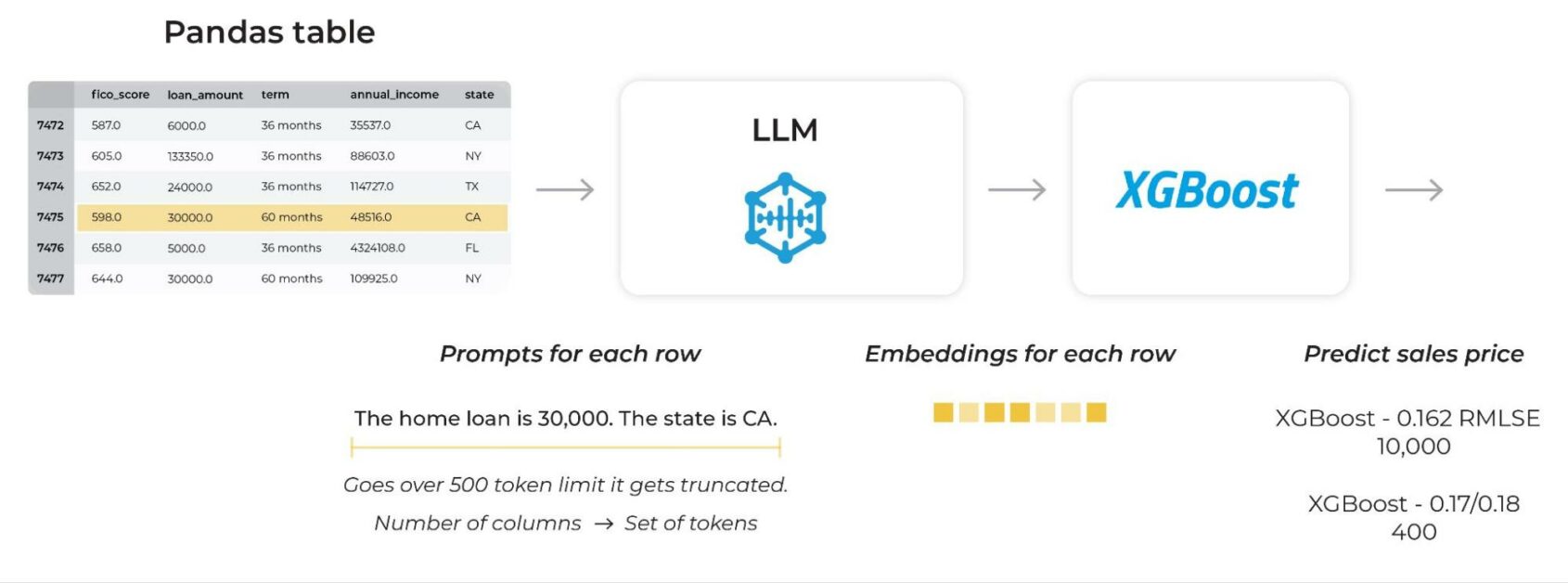Click the XGBoost logo
Image resolution: width=1568 pixels, height=583 pixels.
point(1206,190)
